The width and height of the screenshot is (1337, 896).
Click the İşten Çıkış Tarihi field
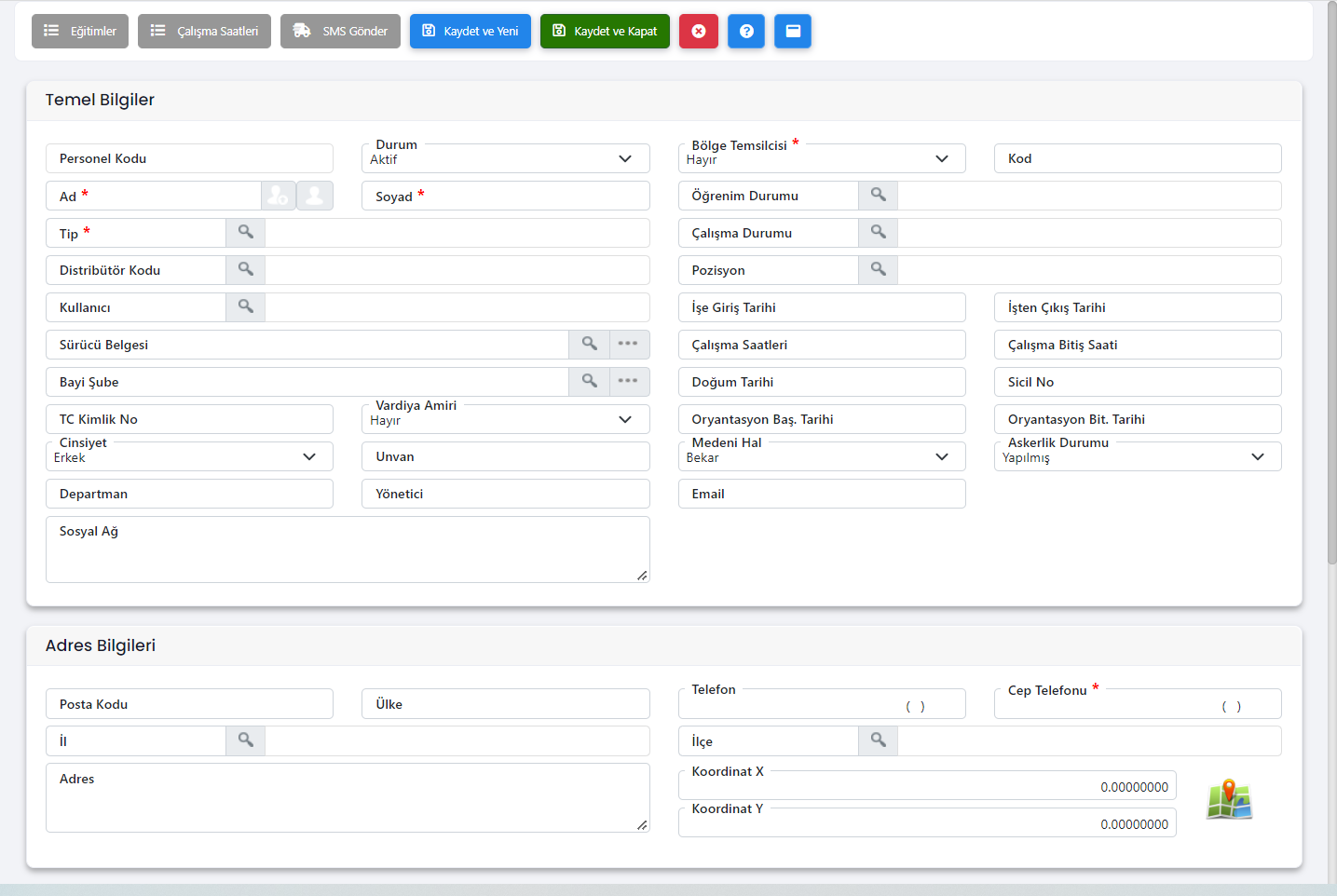[1138, 307]
